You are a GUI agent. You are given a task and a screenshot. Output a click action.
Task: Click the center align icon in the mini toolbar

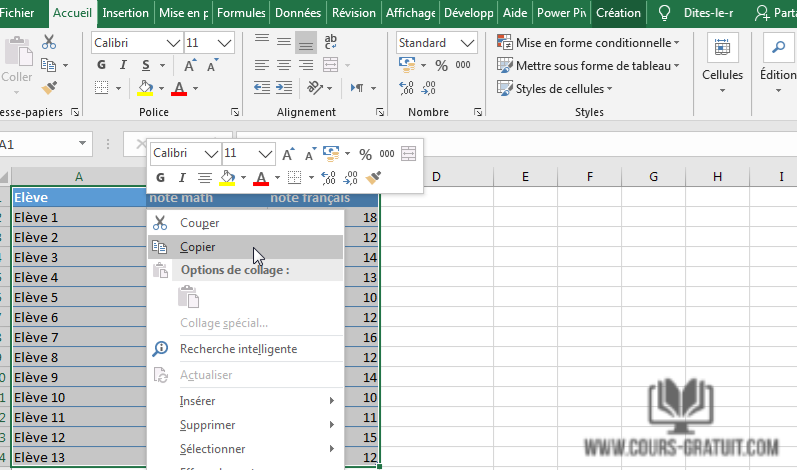click(204, 178)
